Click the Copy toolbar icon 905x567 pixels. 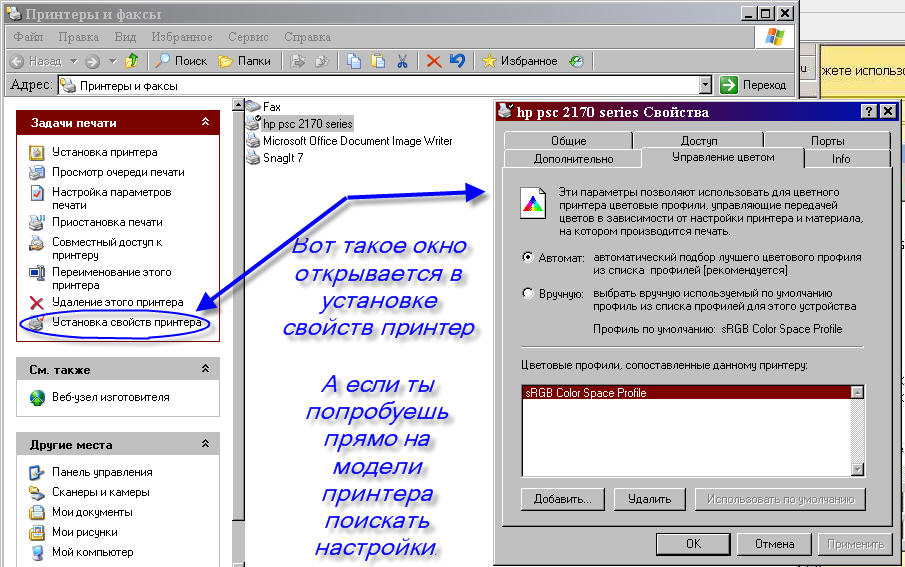[x=354, y=61]
